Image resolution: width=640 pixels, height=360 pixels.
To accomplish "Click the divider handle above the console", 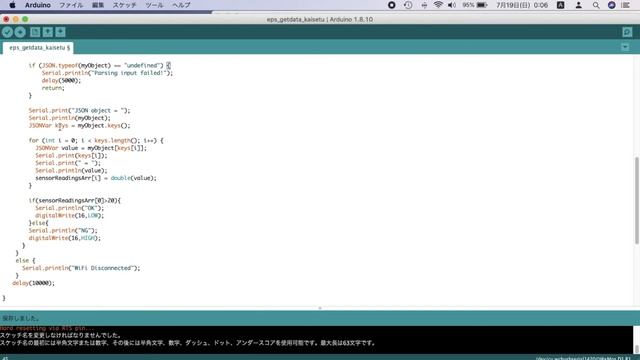I will click(320, 308).
